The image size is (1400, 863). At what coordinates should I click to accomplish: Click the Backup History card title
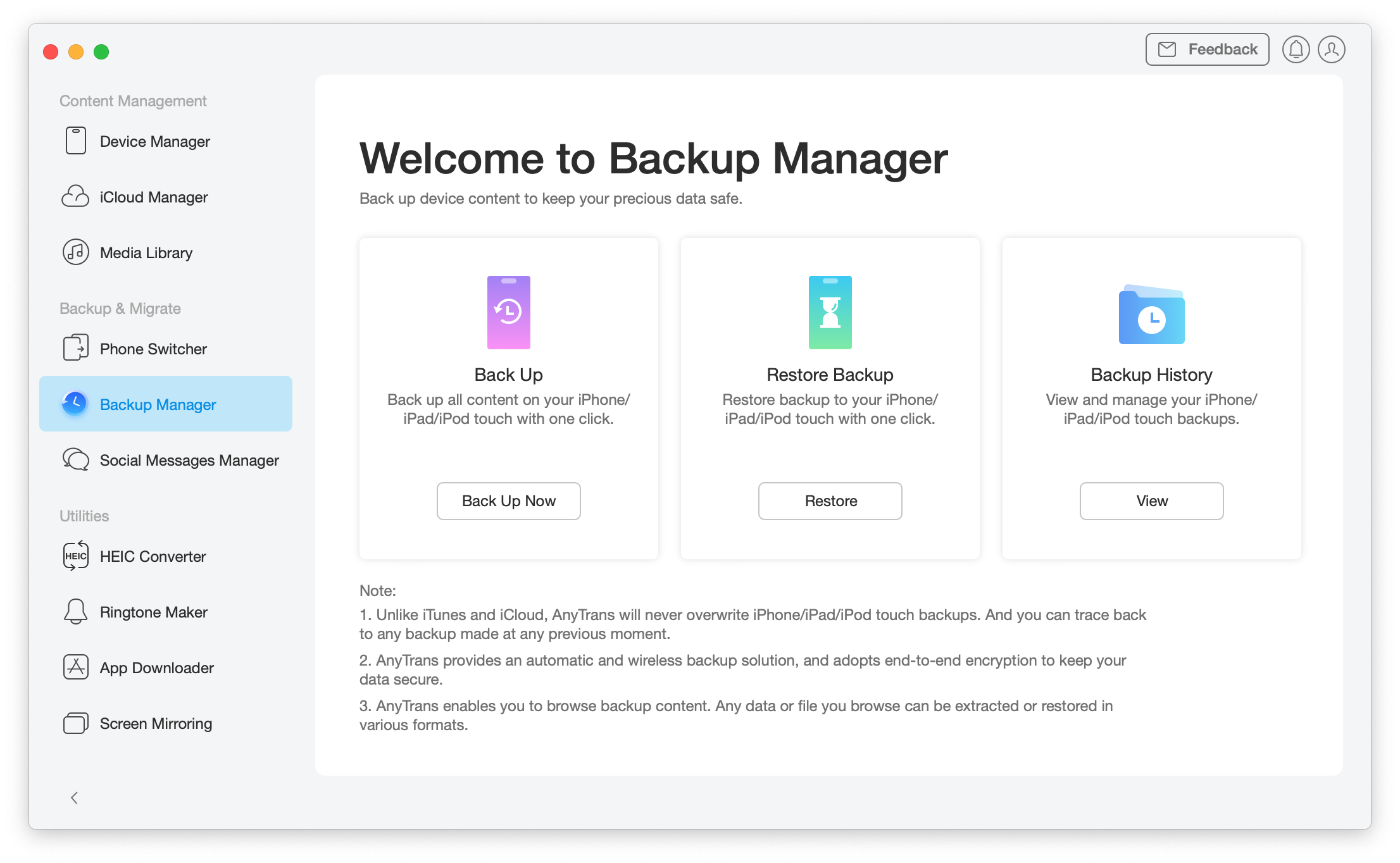(x=1152, y=375)
